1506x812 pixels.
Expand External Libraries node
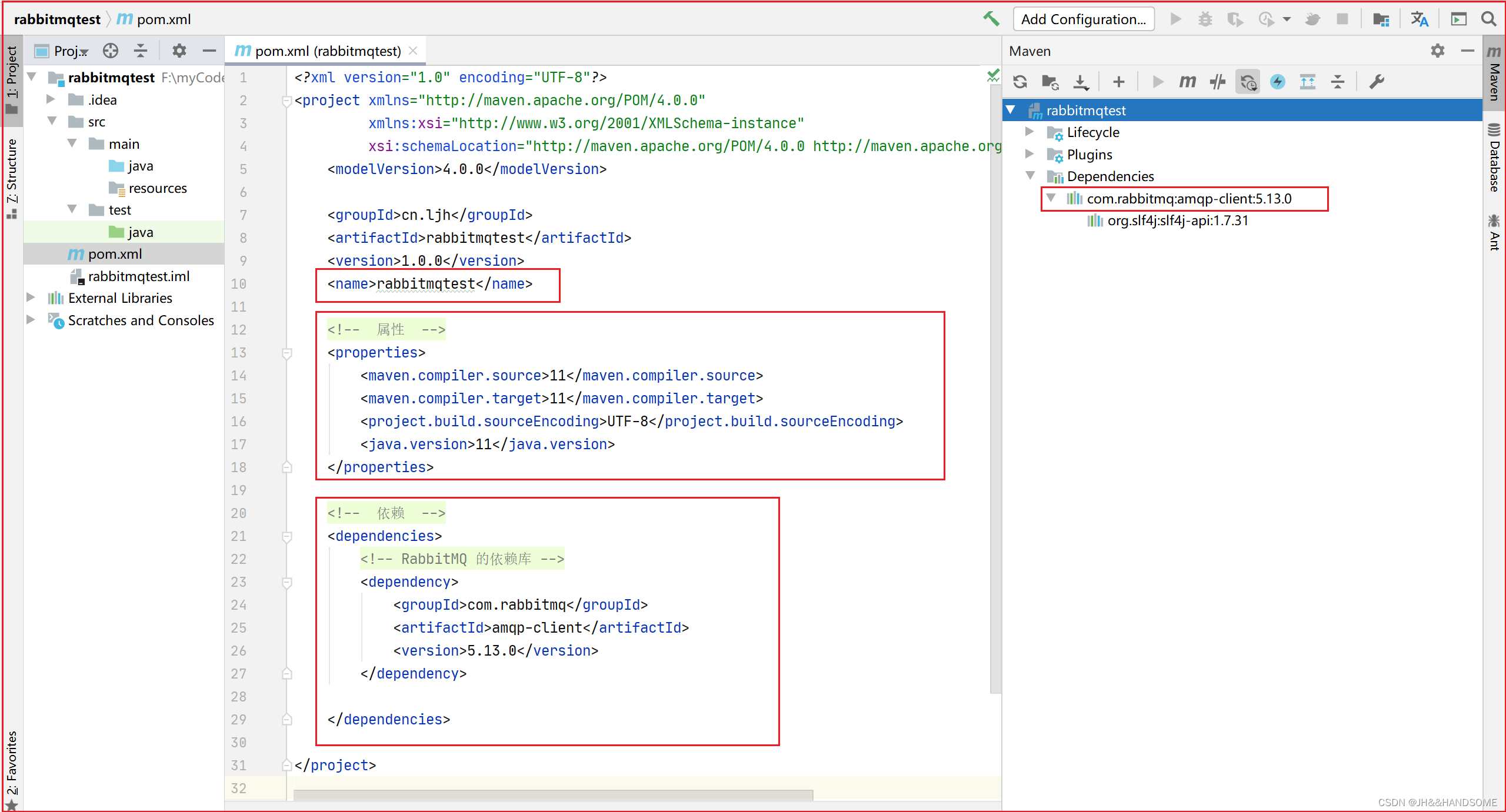tap(31, 298)
